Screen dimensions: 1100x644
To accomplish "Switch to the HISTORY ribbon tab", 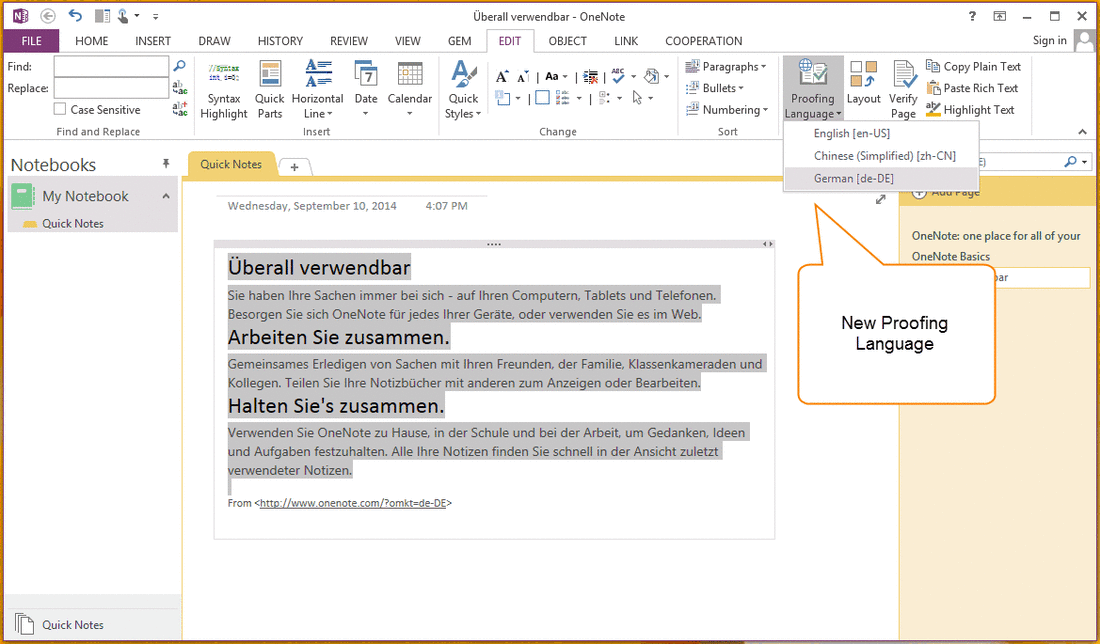I will pos(280,41).
